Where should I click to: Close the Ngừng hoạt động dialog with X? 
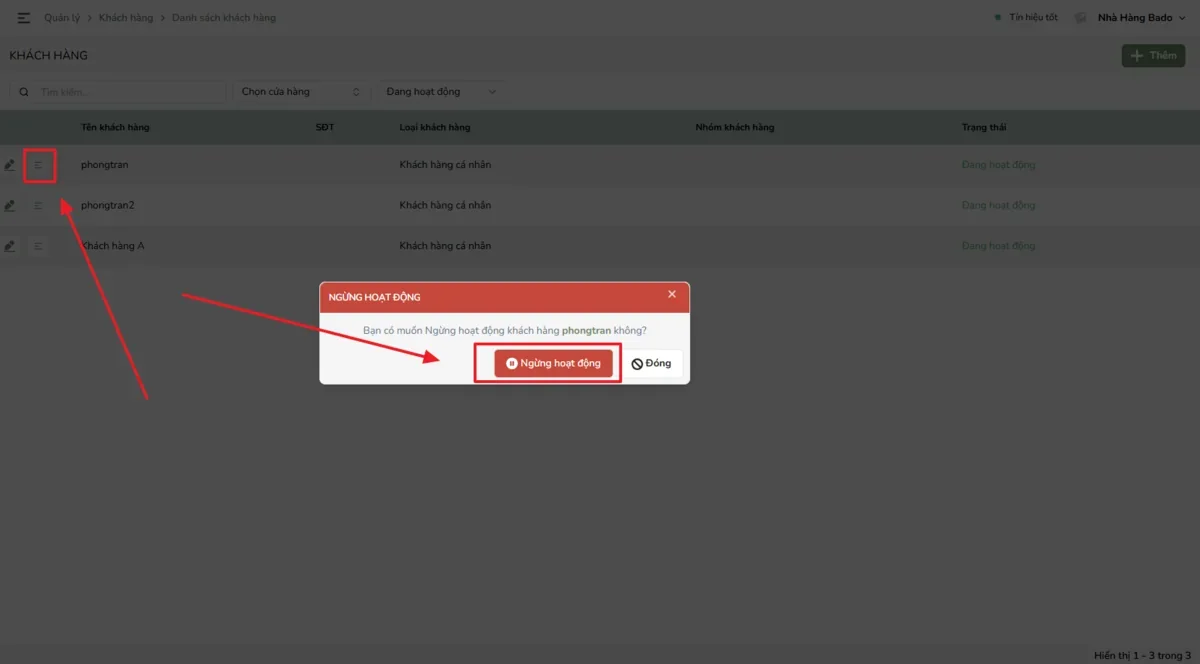tap(672, 294)
